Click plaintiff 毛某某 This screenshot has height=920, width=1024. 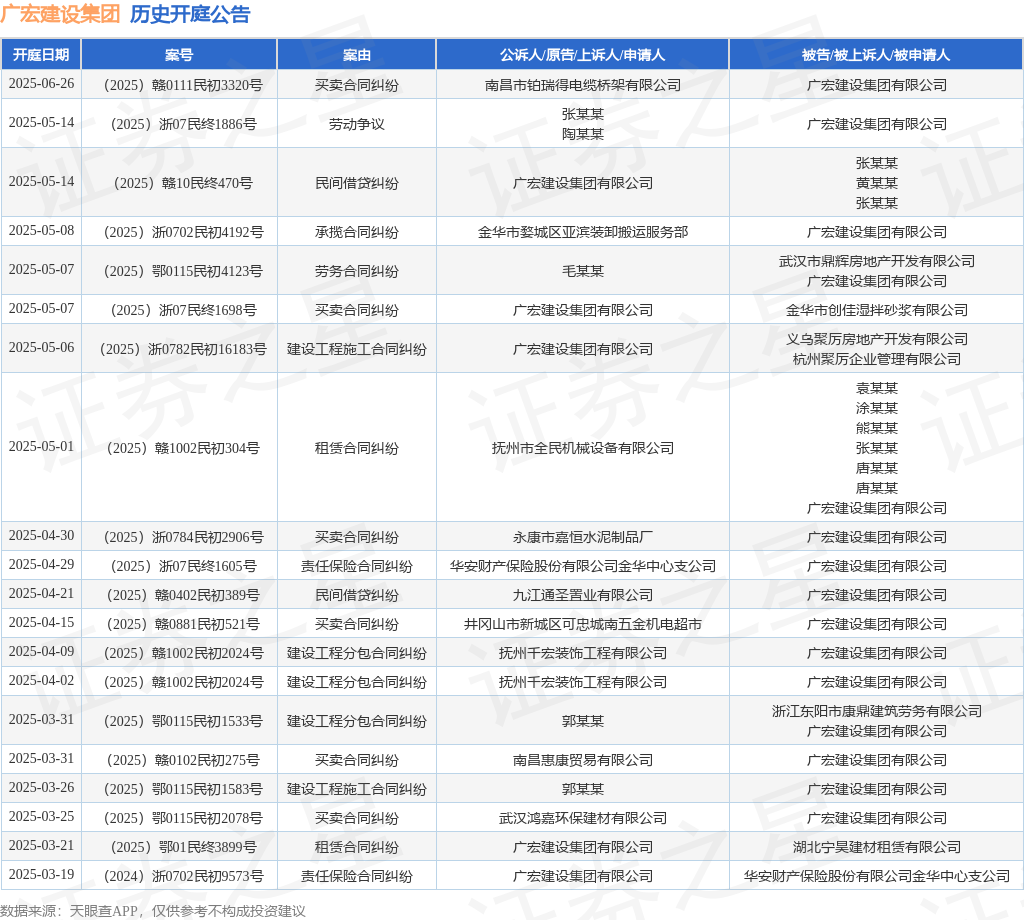pyautogui.click(x=583, y=271)
